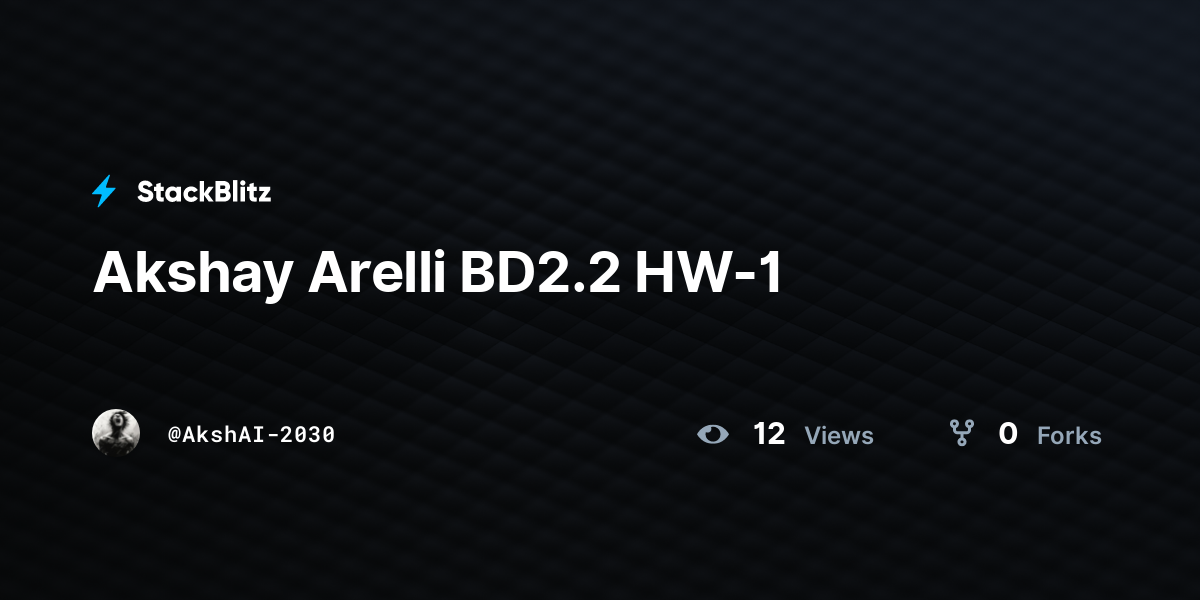This screenshot has height=600, width=1200.
Task: Select HW-1 at the title's end
Action: tap(709, 272)
